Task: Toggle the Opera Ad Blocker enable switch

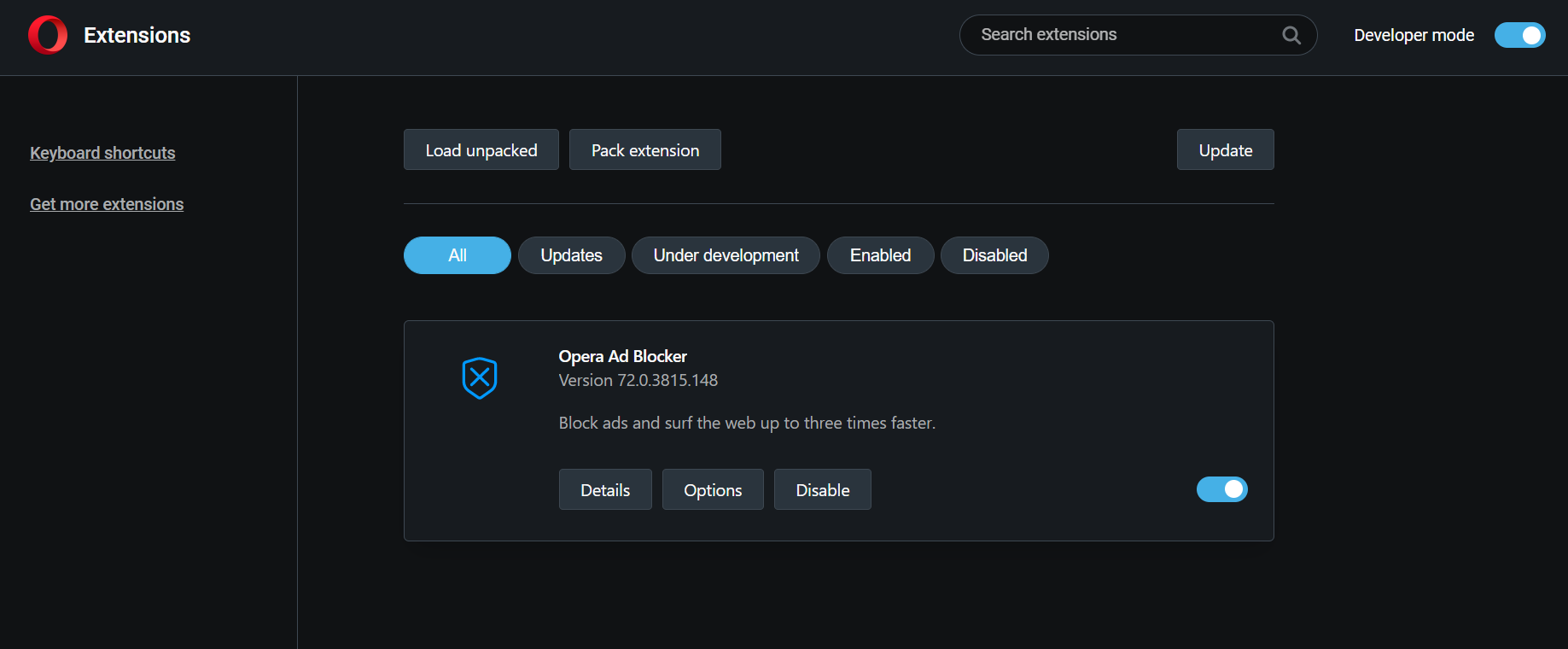Action: click(x=1221, y=489)
